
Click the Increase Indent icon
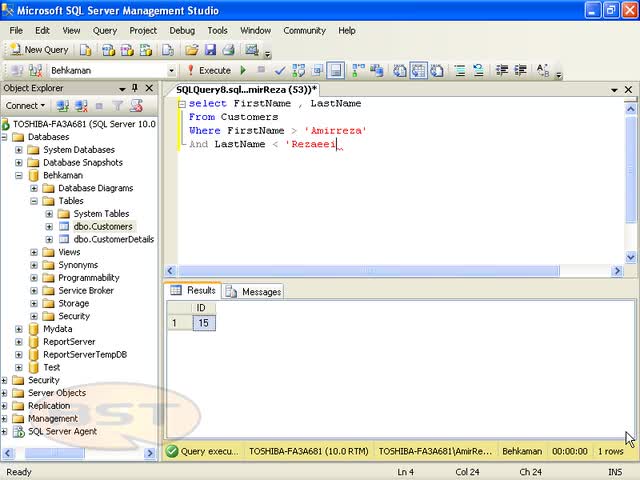(x=520, y=71)
